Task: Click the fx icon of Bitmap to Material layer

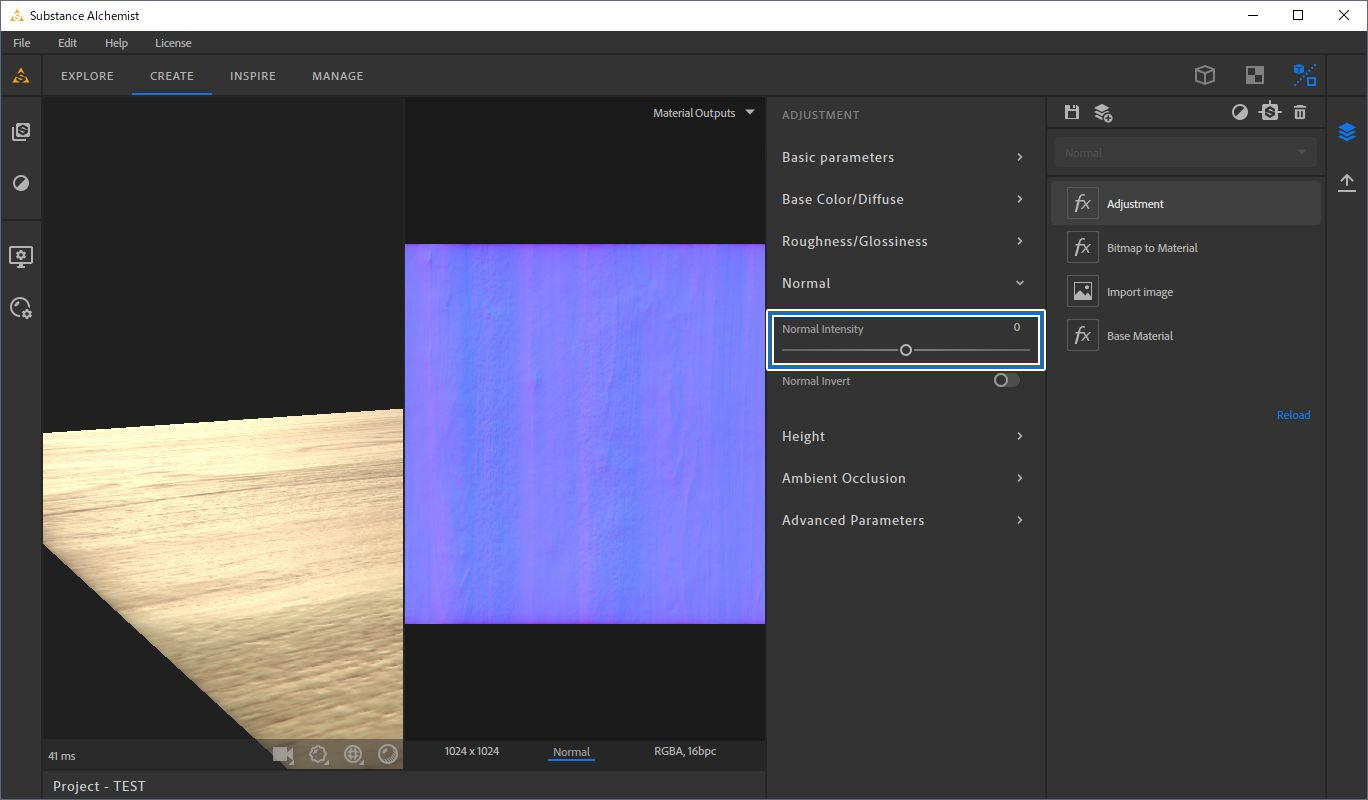Action: 1083,247
